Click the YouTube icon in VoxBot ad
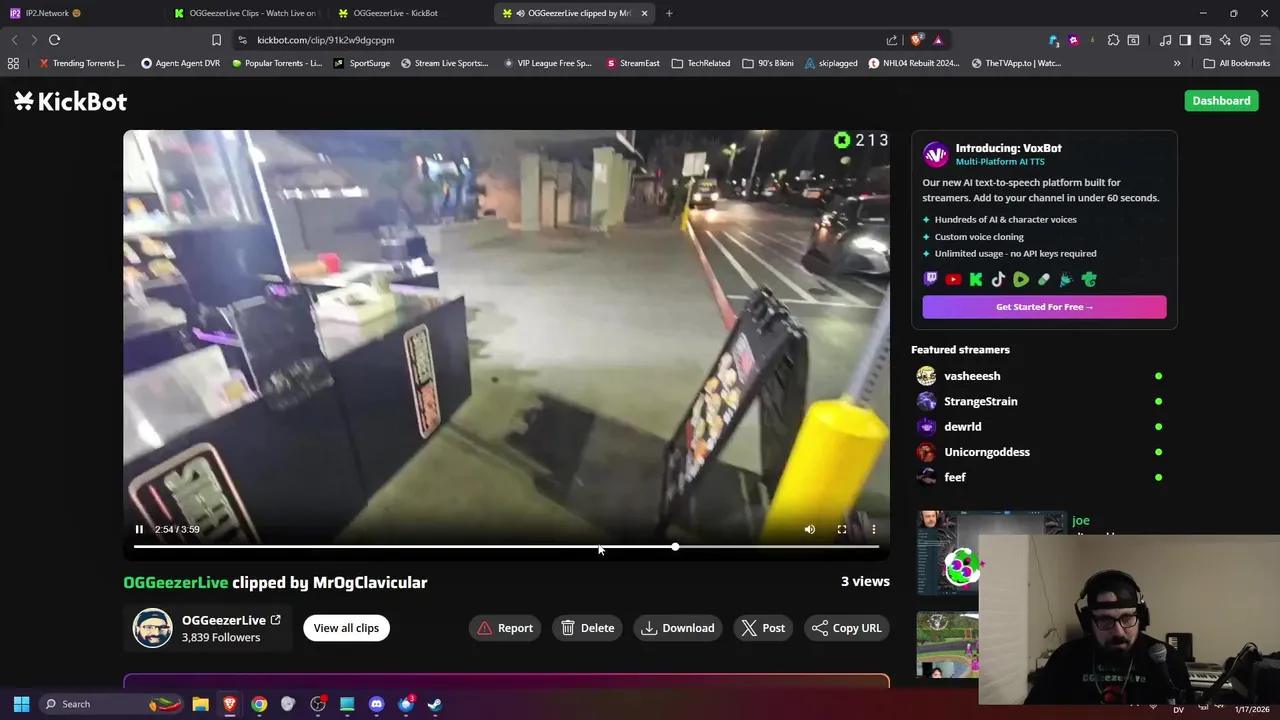The width and height of the screenshot is (1280, 720). click(x=953, y=280)
